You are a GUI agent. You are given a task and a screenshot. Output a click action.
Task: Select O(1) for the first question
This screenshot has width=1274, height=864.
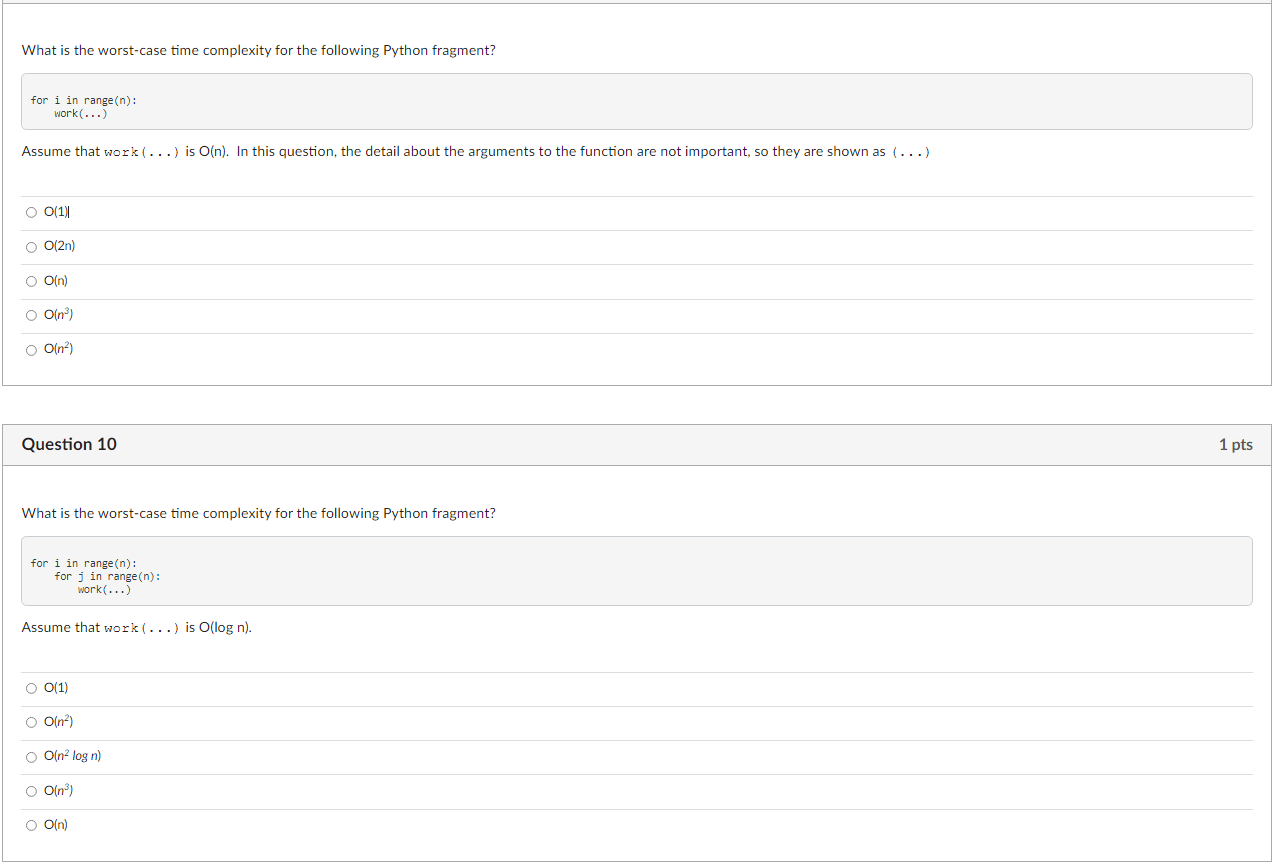31,212
